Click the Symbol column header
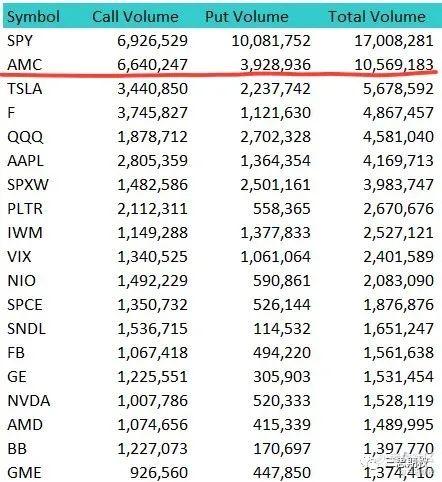 tap(33, 17)
